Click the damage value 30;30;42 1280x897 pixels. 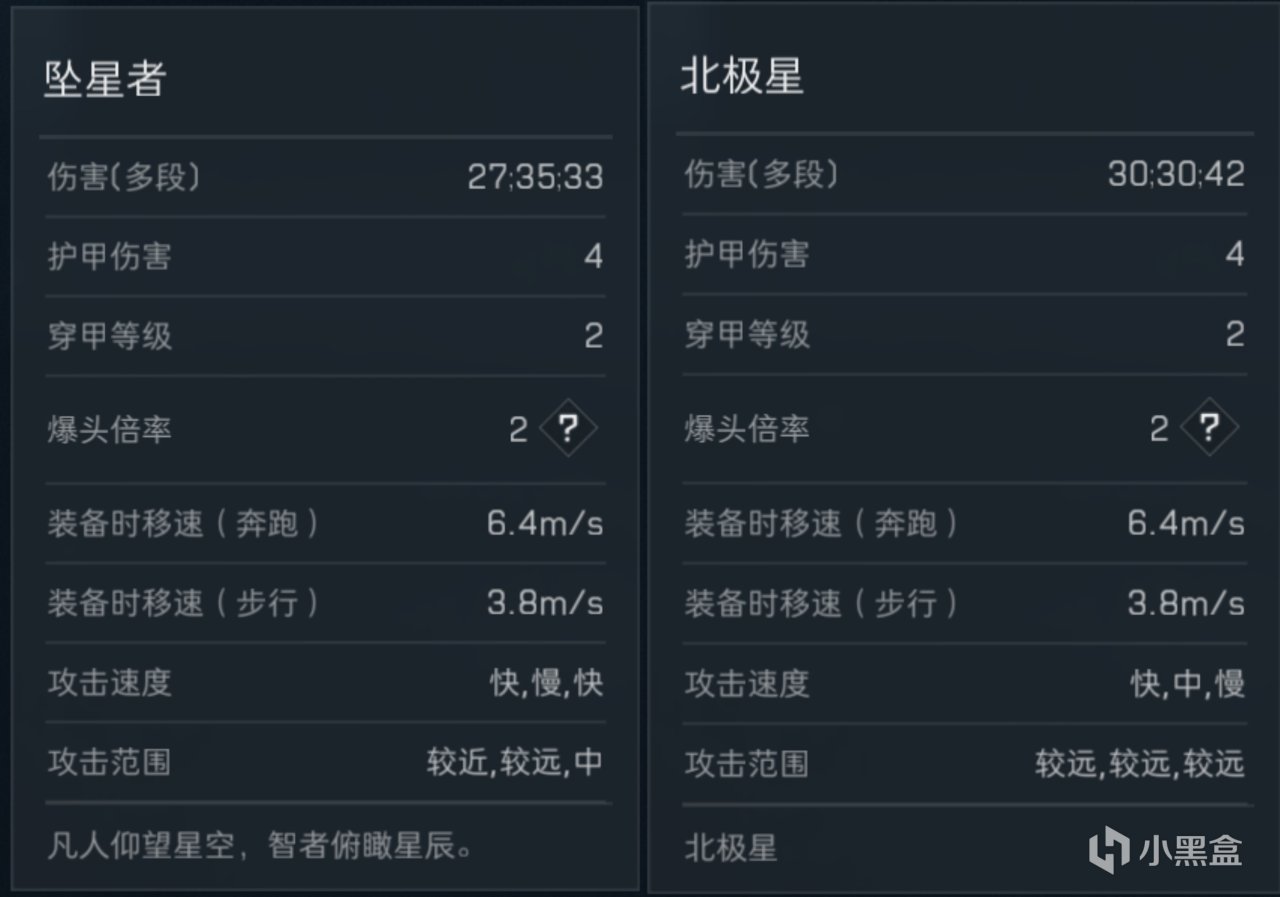tap(1176, 175)
